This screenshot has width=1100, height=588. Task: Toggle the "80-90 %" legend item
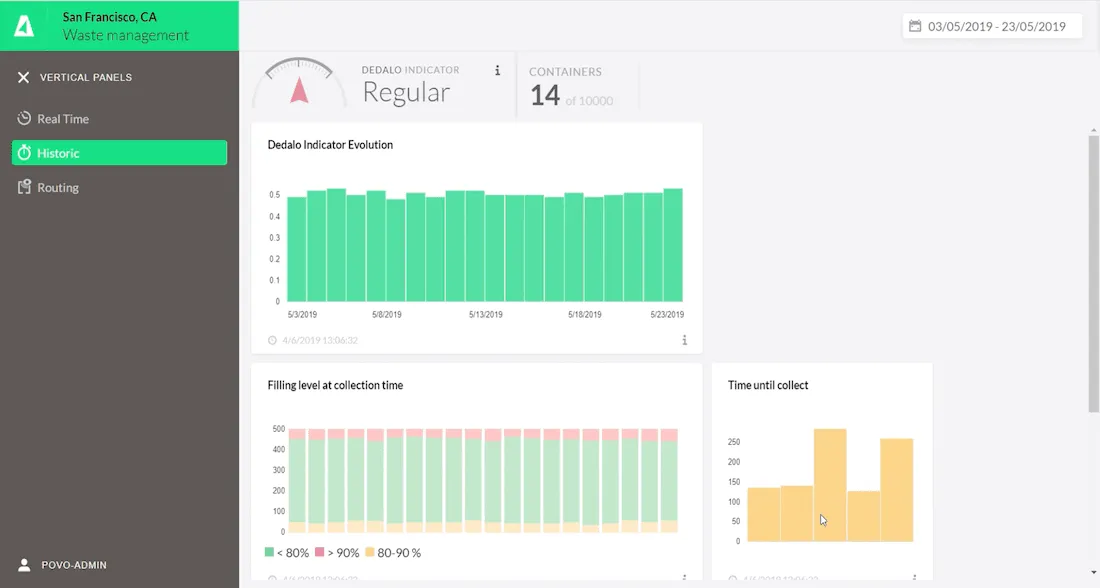[396, 552]
